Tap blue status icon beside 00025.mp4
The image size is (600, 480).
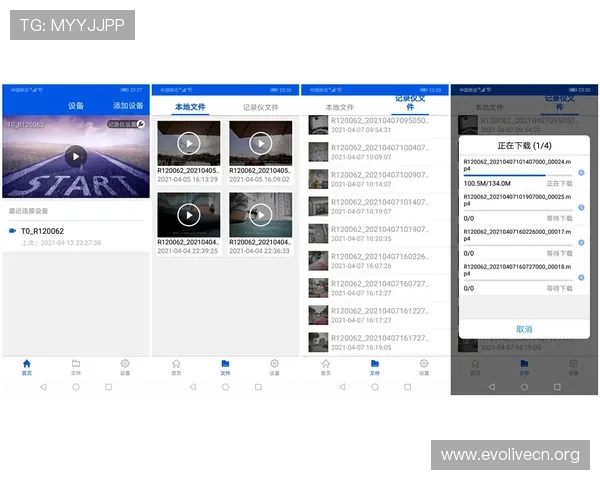(581, 207)
